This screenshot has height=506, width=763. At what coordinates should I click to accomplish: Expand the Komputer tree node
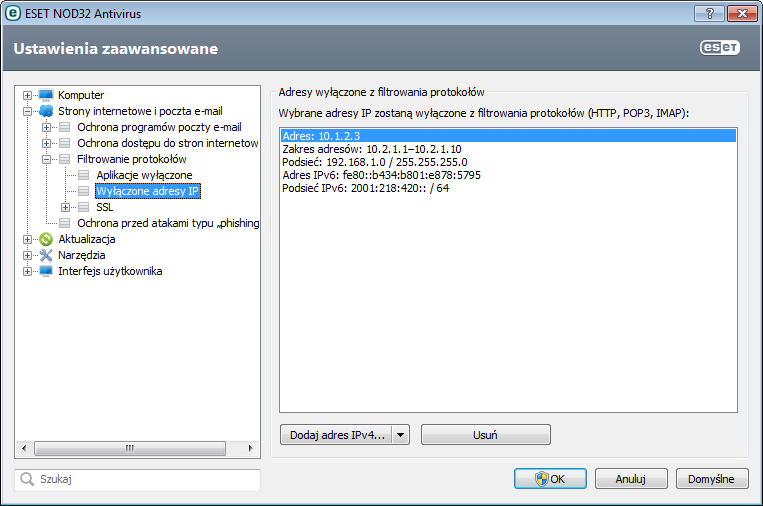coord(27,95)
